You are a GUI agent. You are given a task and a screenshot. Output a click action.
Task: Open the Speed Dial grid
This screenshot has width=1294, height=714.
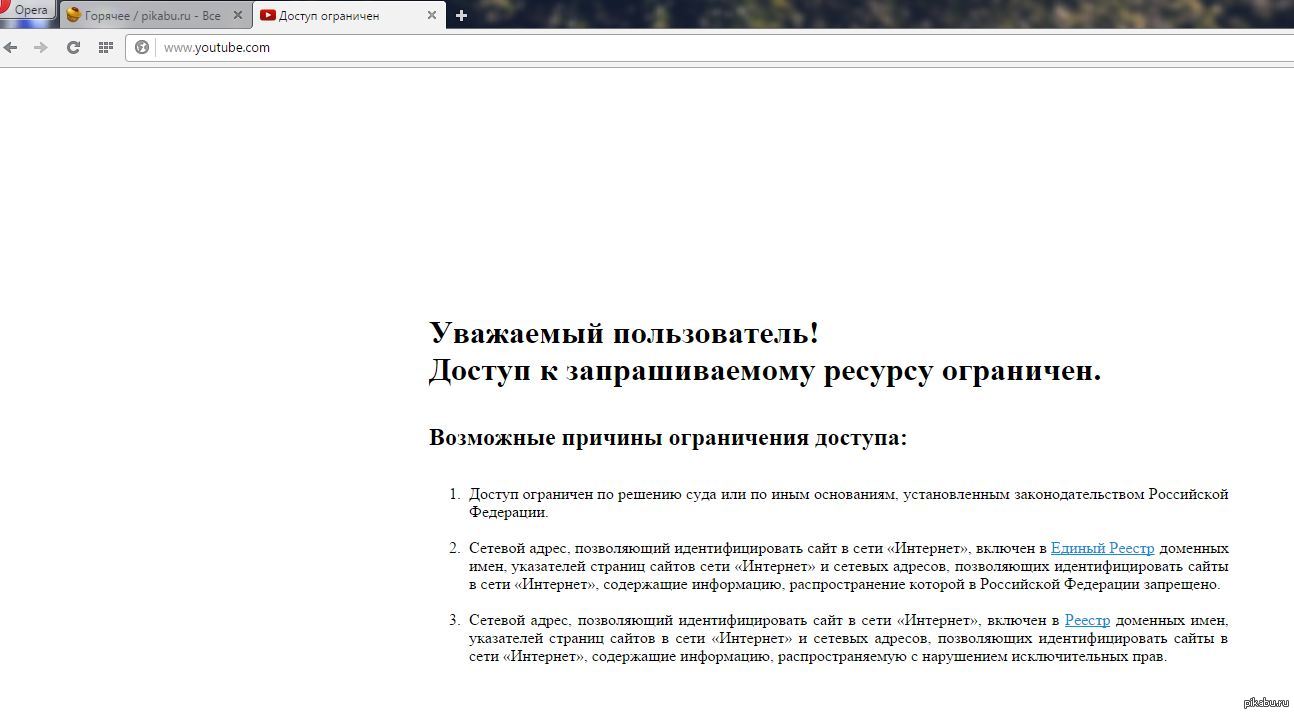(105, 47)
